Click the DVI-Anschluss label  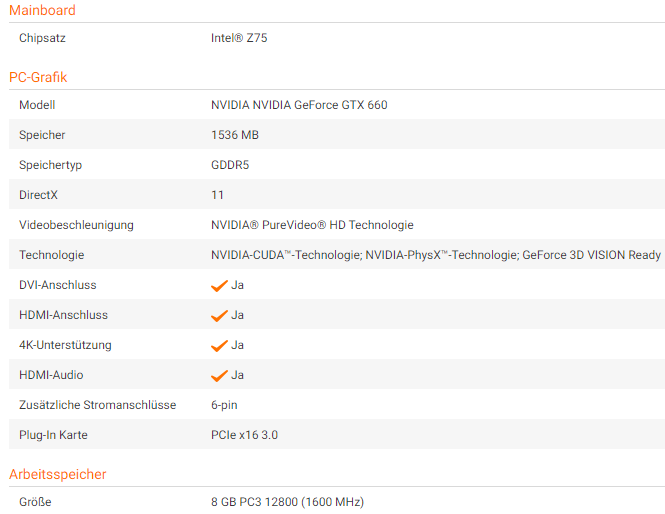(58, 285)
